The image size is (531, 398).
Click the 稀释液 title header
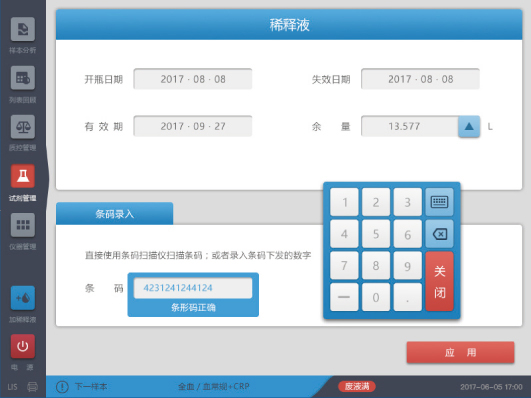click(290, 25)
